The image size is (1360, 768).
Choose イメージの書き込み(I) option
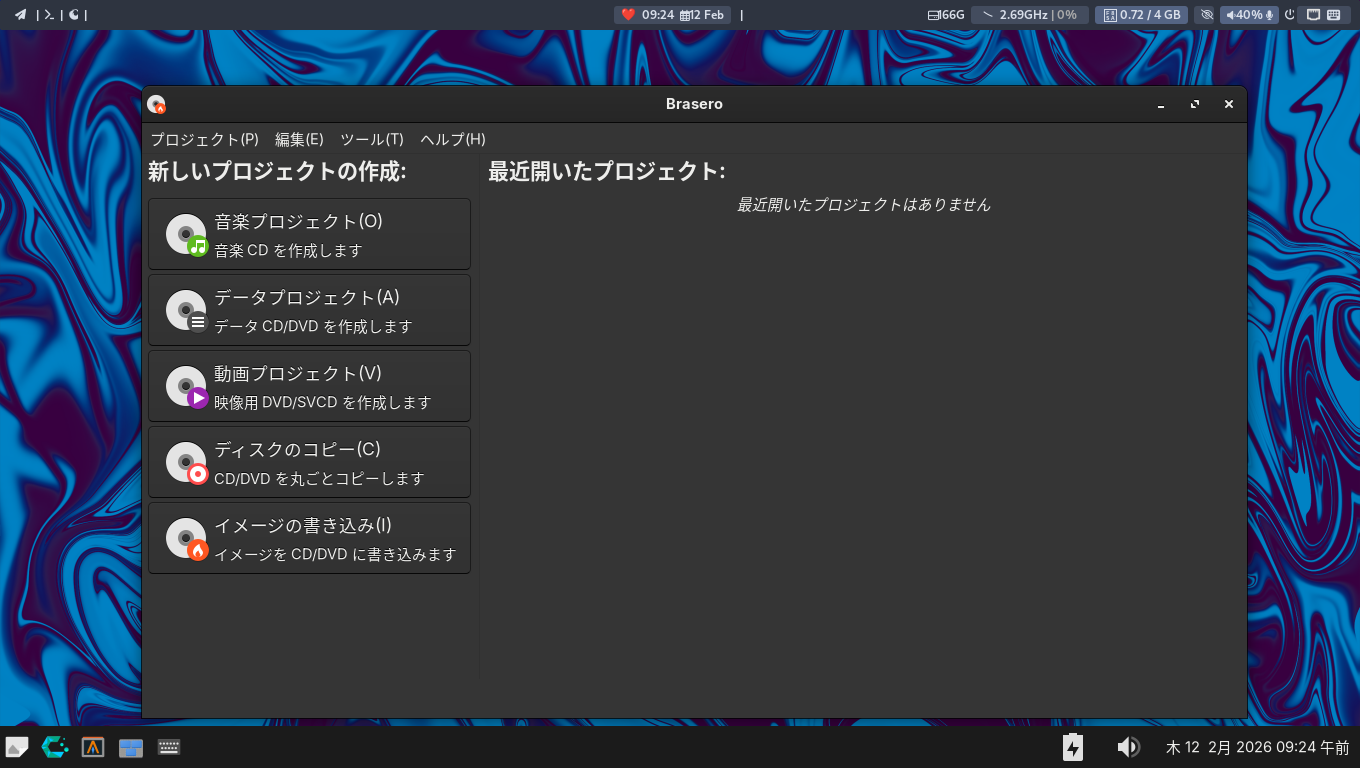pos(309,538)
